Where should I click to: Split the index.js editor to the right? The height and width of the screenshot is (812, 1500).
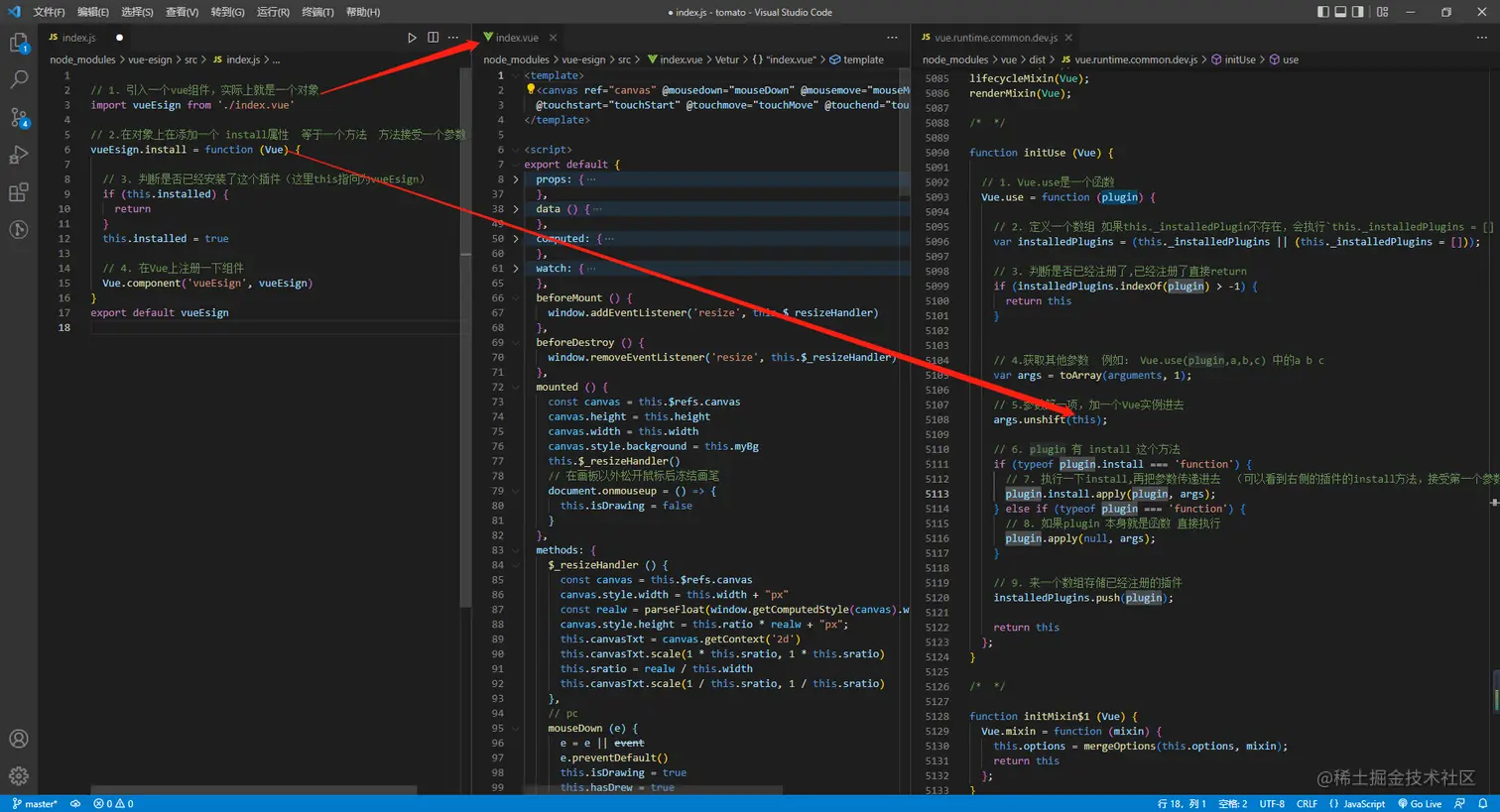(x=433, y=38)
